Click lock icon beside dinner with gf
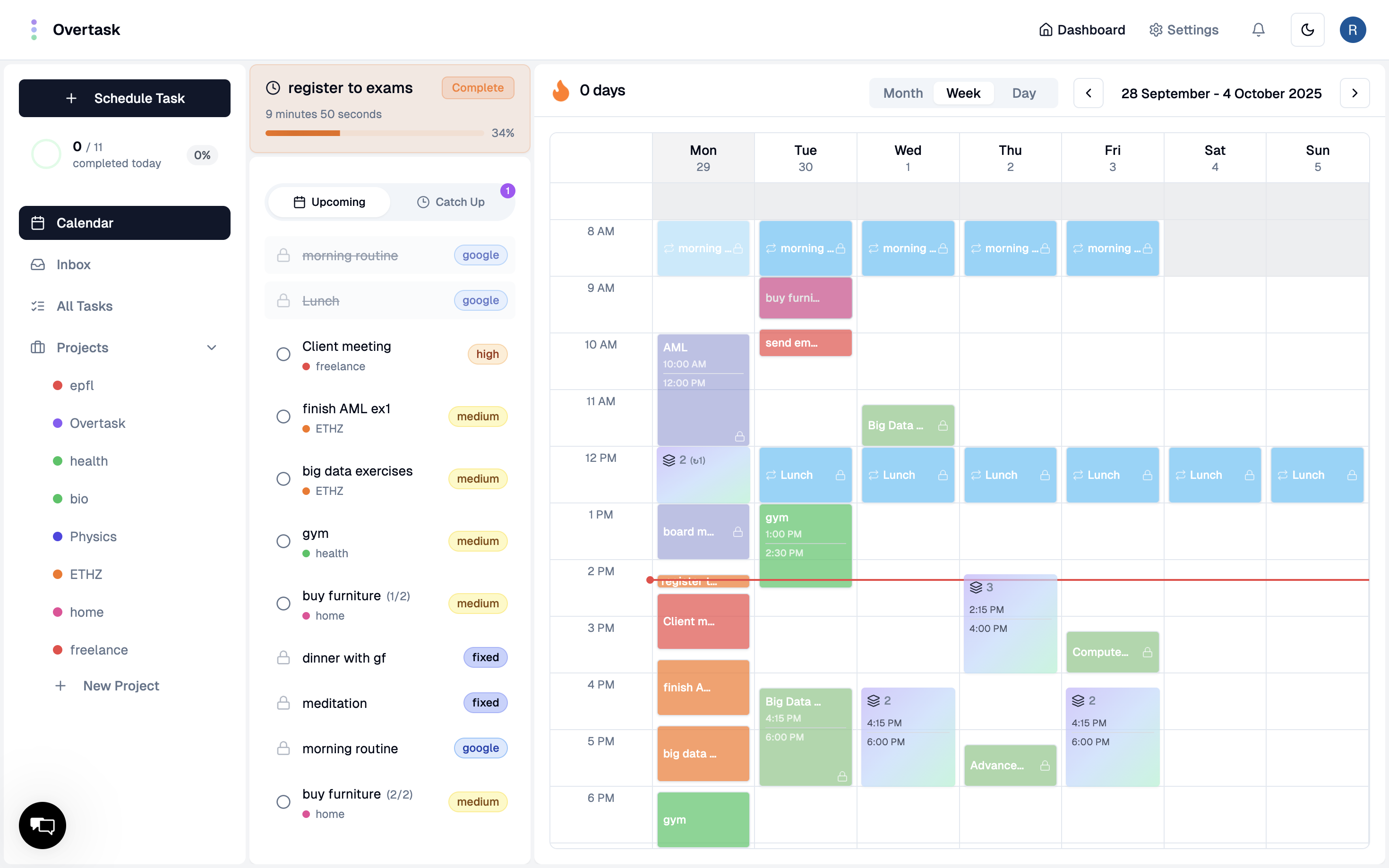The image size is (1389, 868). [x=283, y=657]
